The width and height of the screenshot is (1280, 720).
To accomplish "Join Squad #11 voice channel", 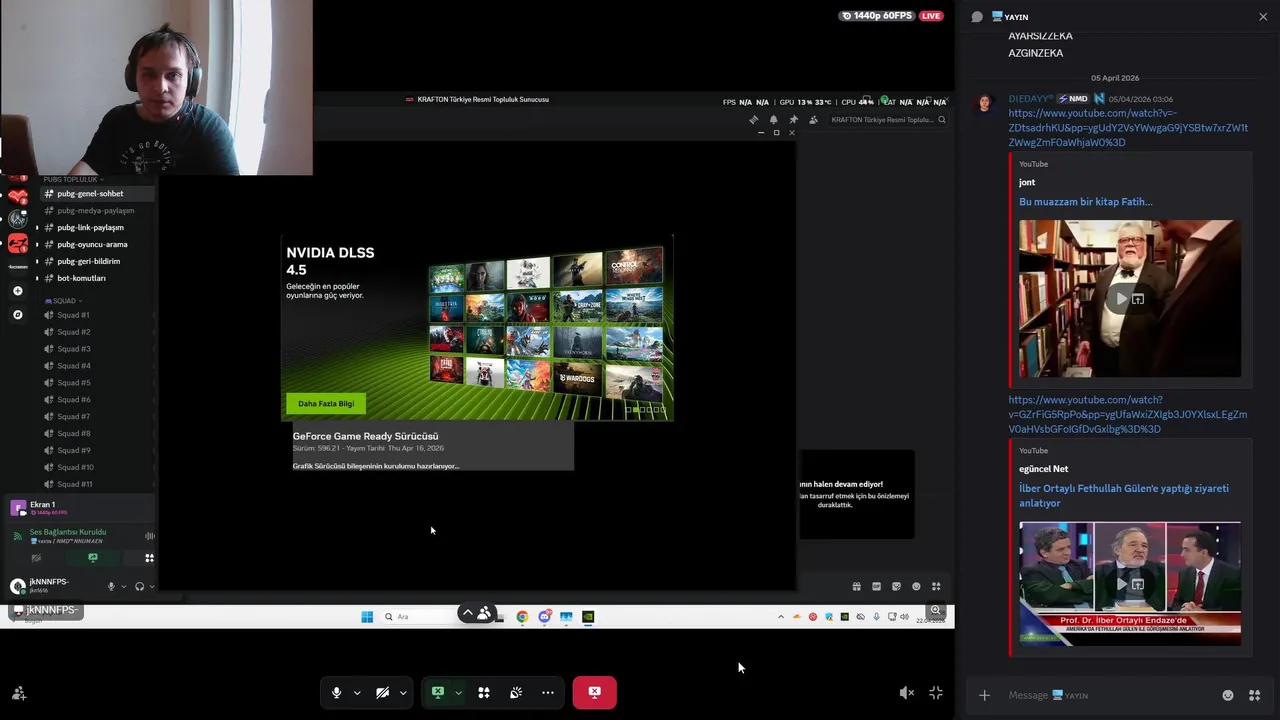I will coord(74,484).
